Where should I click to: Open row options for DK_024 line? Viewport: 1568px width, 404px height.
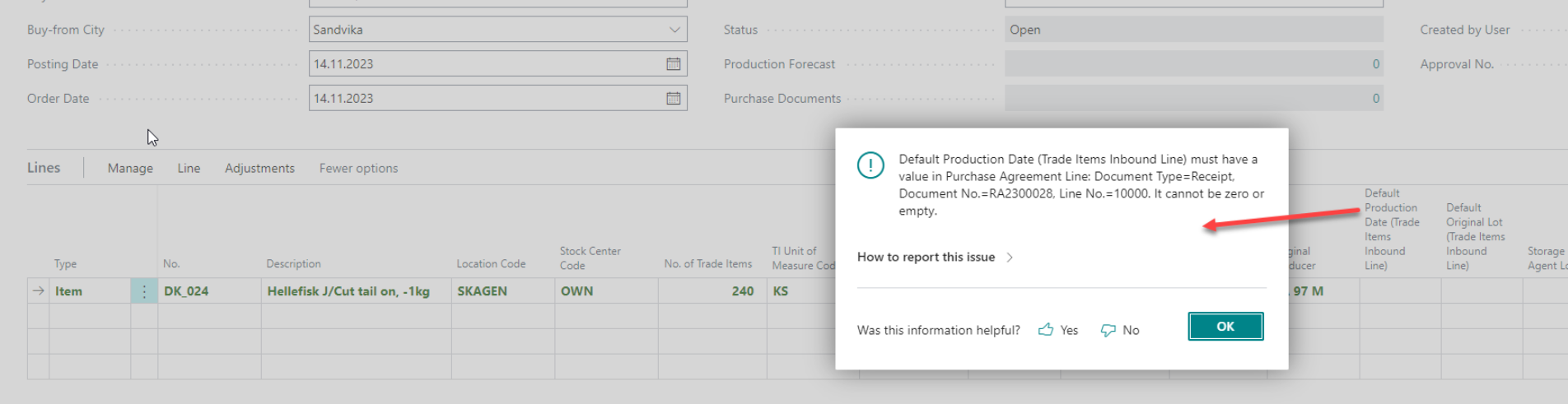[144, 291]
